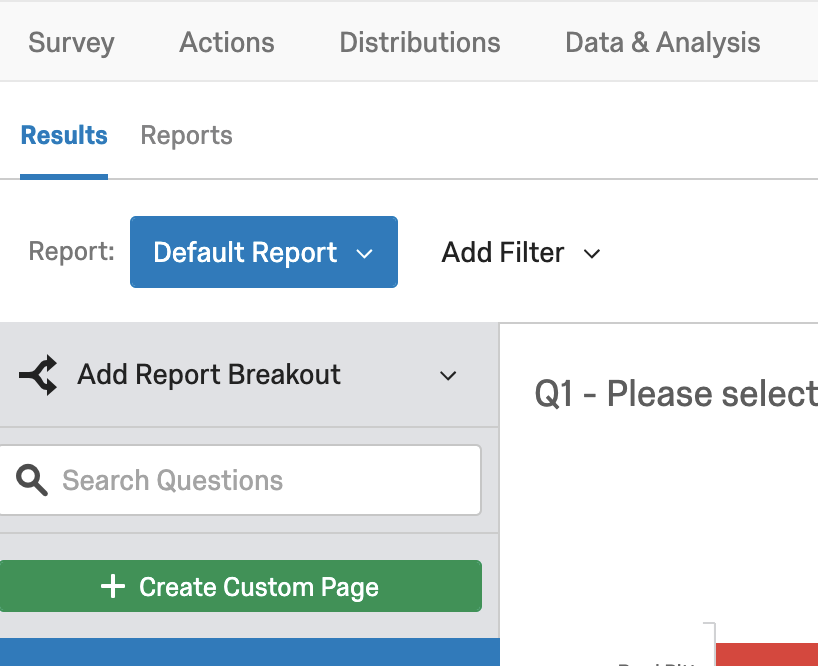Click the Q1 question title
The image size is (818, 666).
675,394
